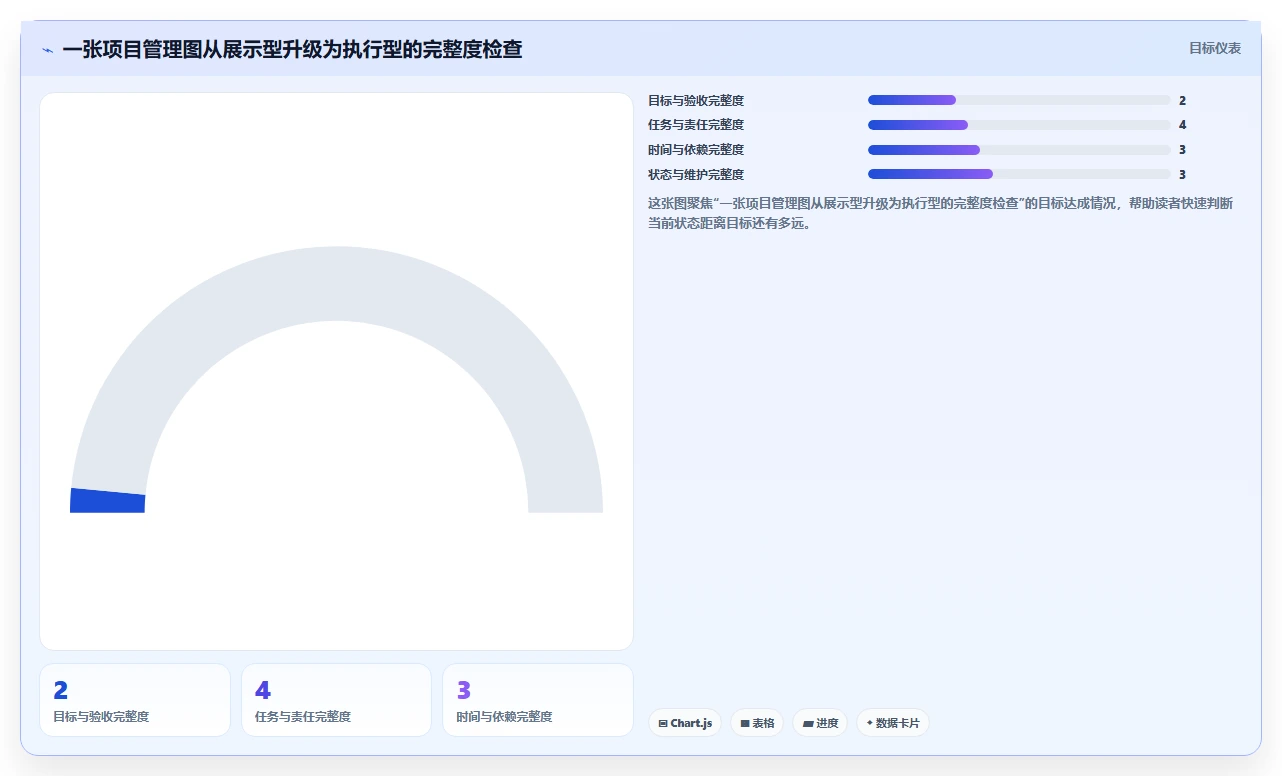Screen dimensions: 1282x776
Task: Open the 任务与责任完整度 data card
Action: tap(336, 700)
